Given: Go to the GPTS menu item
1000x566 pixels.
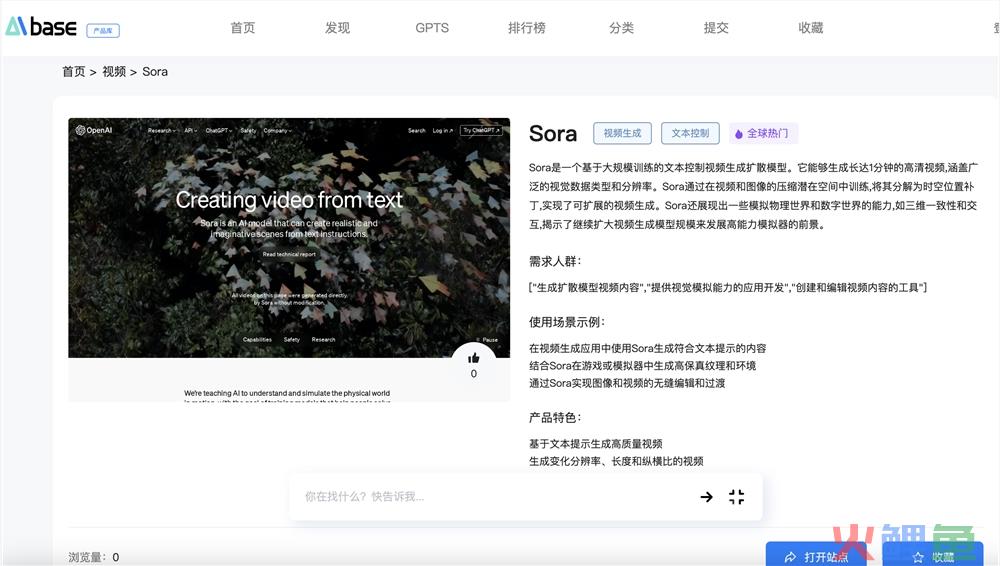Looking at the screenshot, I should (432, 27).
